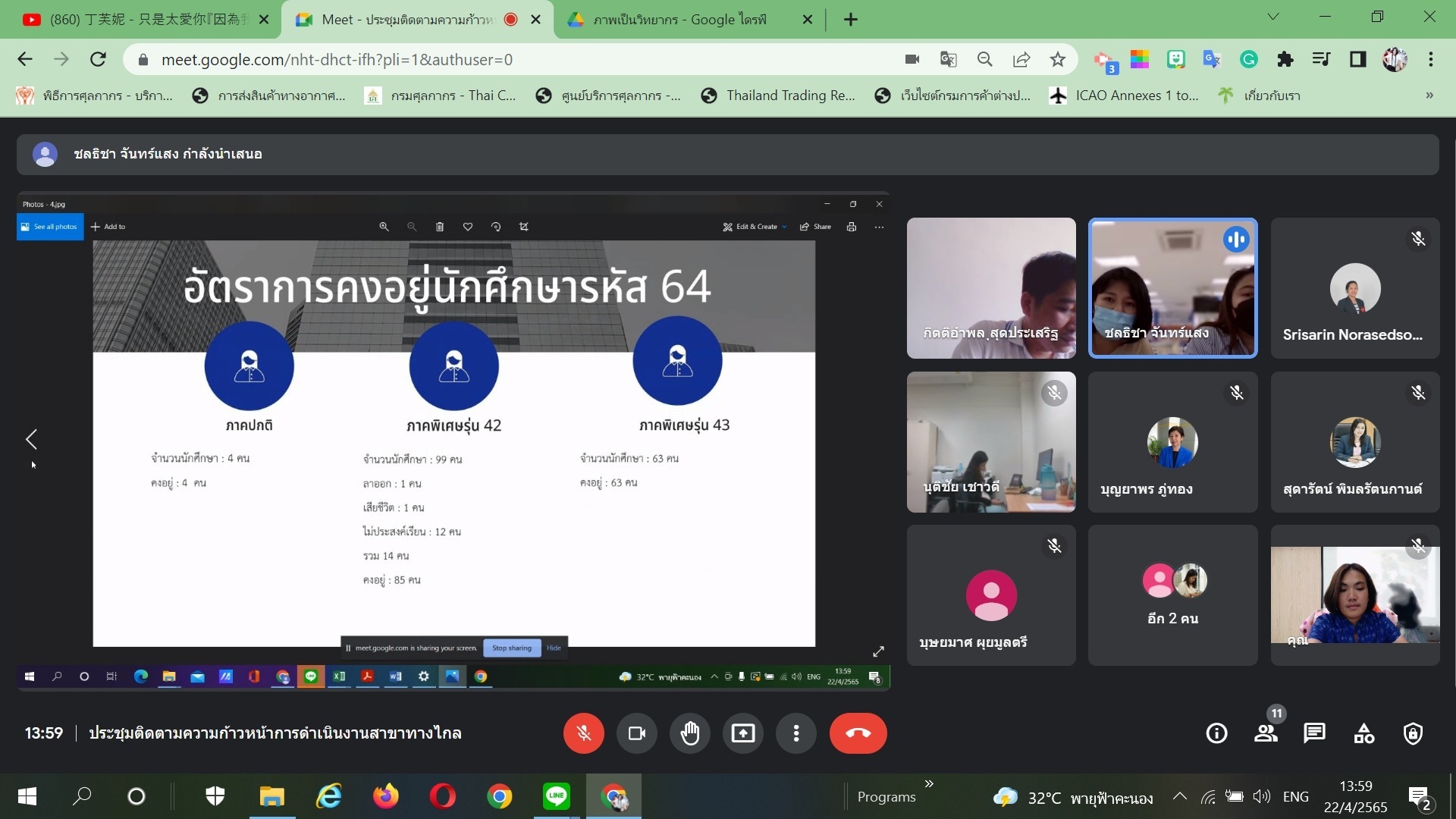Open the chat with everyone panel

tap(1314, 733)
